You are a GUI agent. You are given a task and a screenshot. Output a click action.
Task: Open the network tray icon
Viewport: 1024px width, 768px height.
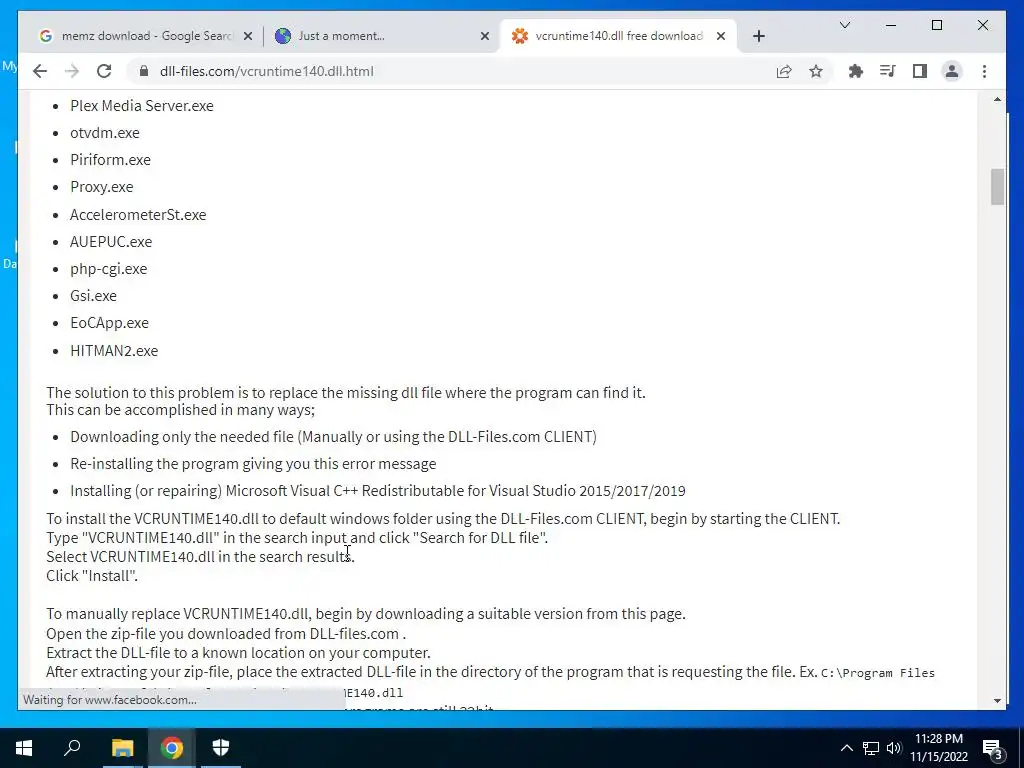tap(871, 748)
